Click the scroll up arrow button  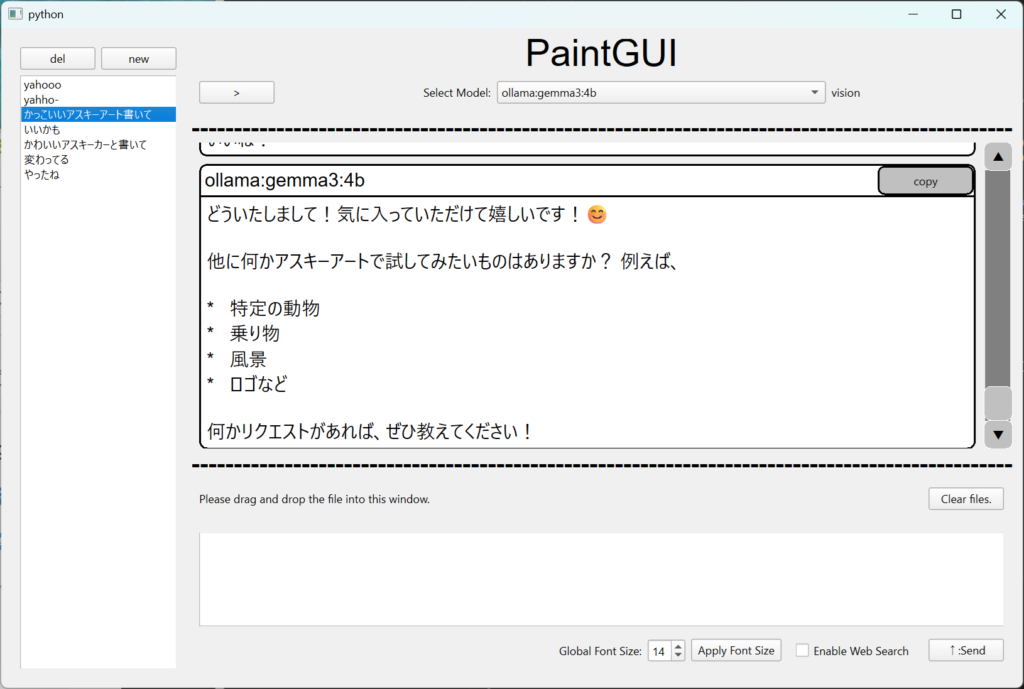(x=998, y=156)
